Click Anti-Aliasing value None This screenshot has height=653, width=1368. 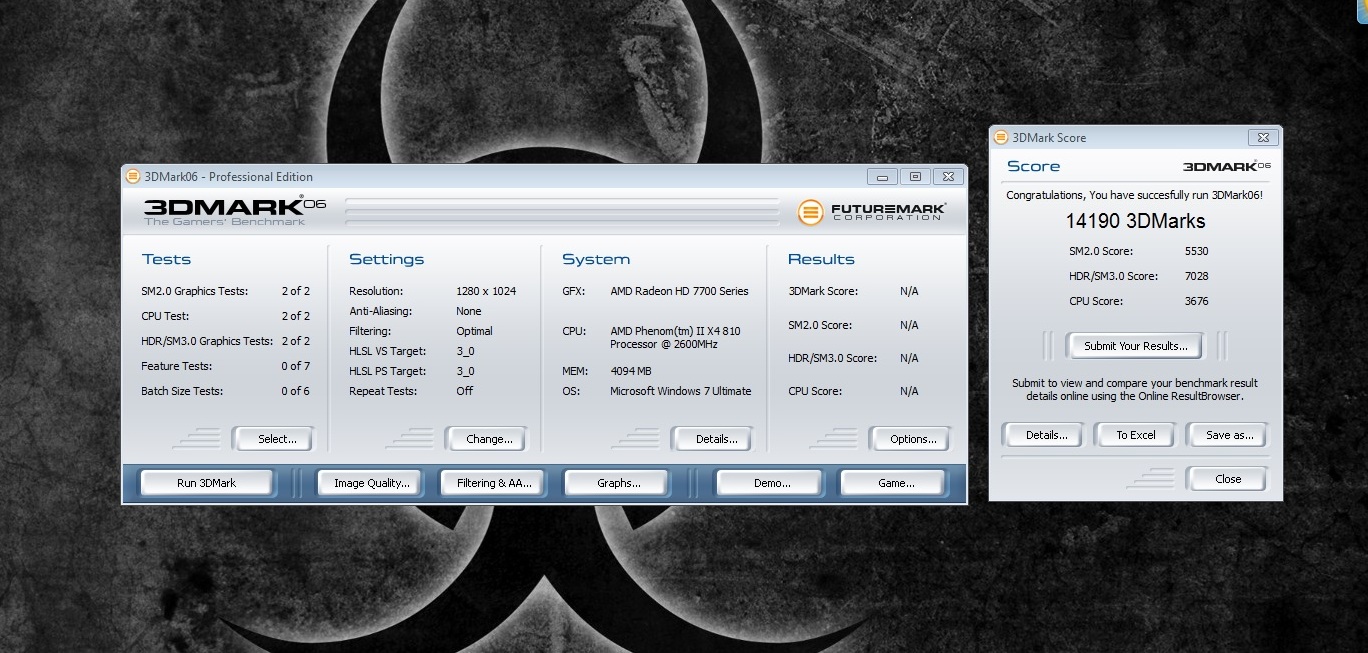[469, 311]
